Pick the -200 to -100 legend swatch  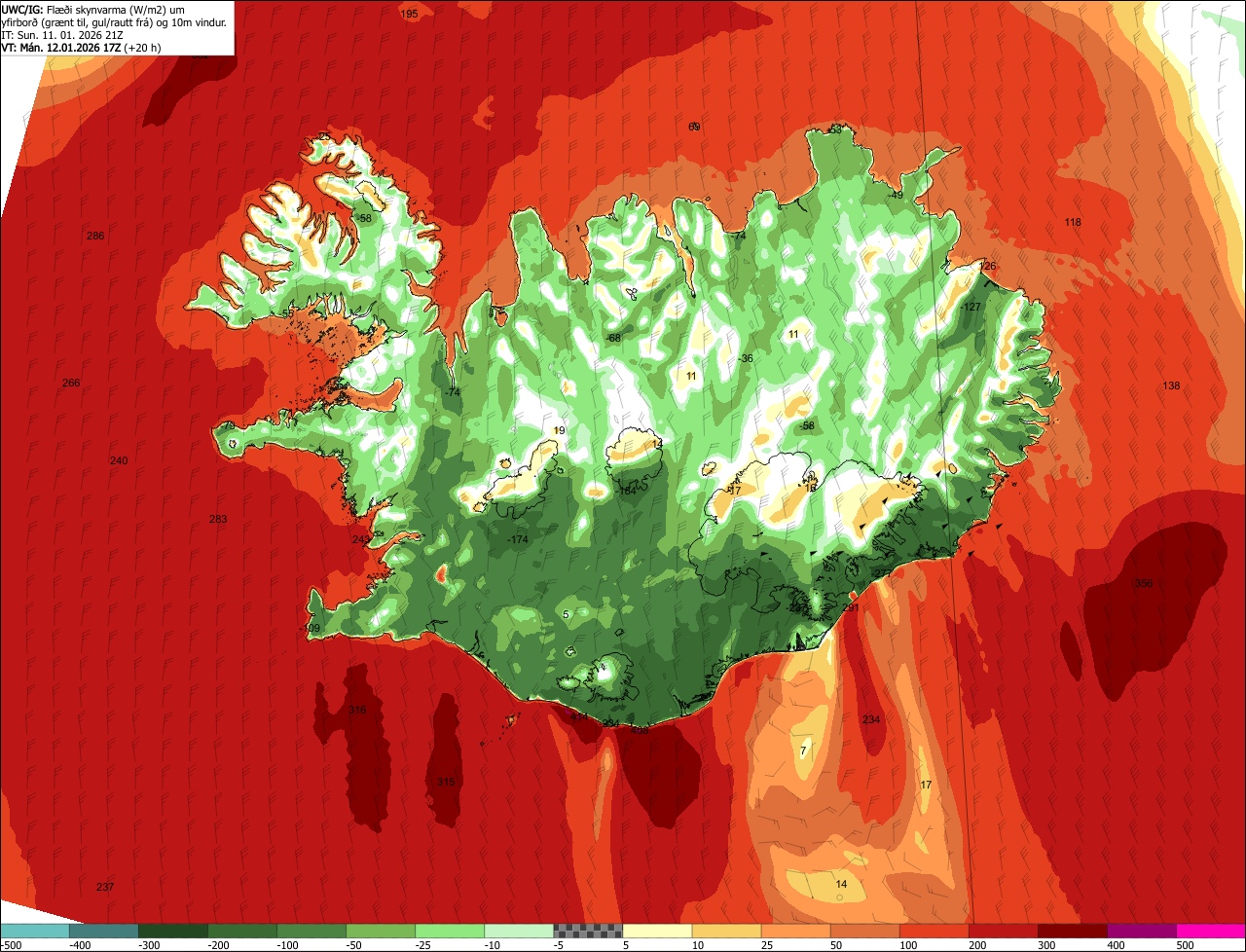[241, 931]
